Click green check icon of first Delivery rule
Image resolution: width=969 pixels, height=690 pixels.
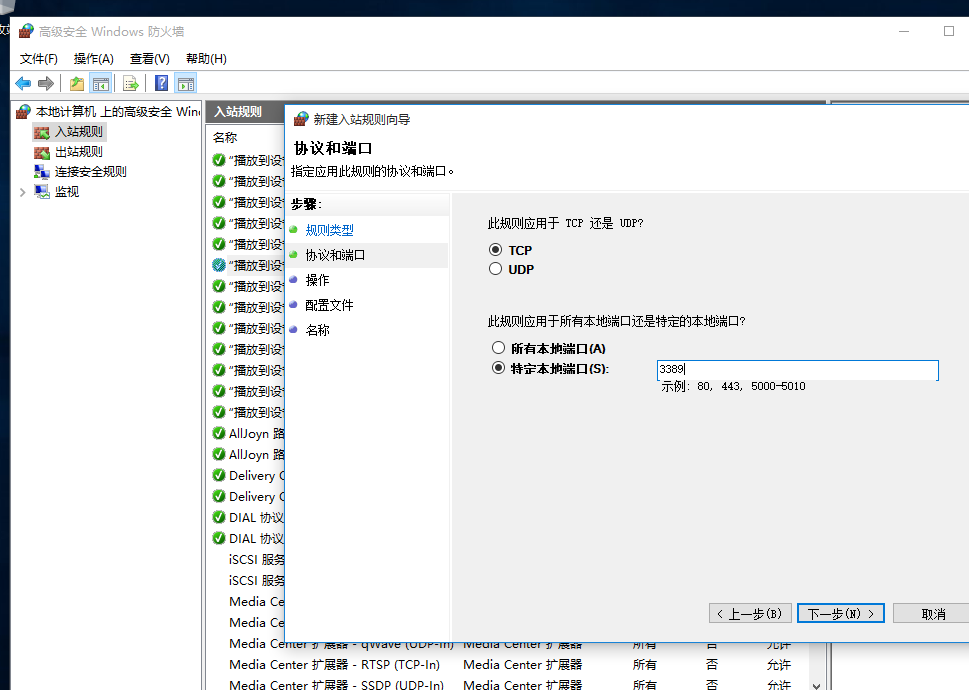coord(219,475)
